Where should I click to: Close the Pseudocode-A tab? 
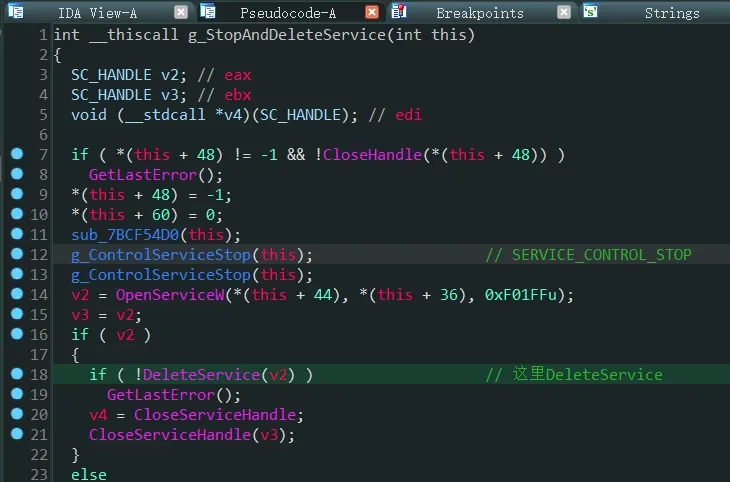coord(372,12)
